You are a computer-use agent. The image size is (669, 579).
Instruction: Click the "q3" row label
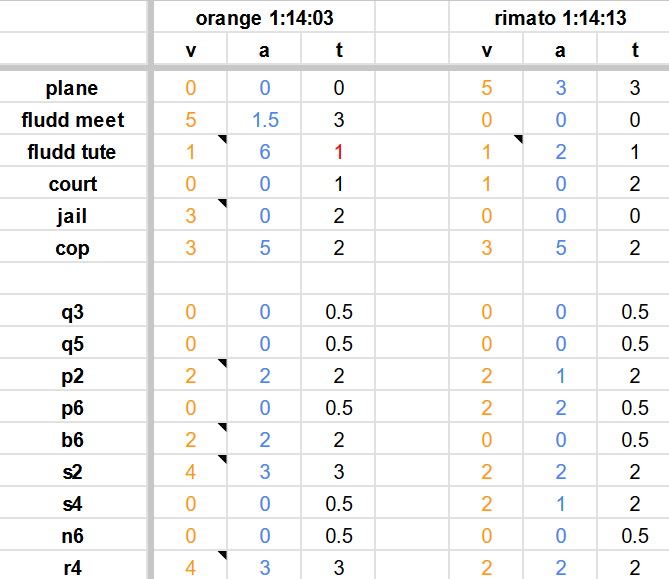[73, 312]
